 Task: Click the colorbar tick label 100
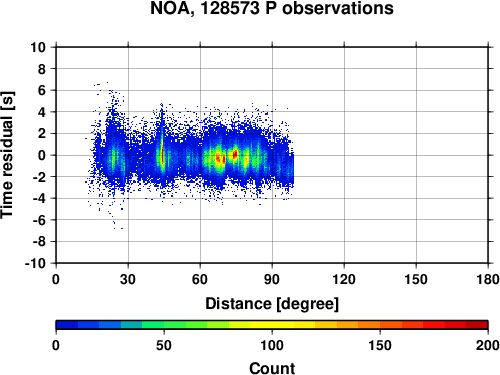(272, 345)
